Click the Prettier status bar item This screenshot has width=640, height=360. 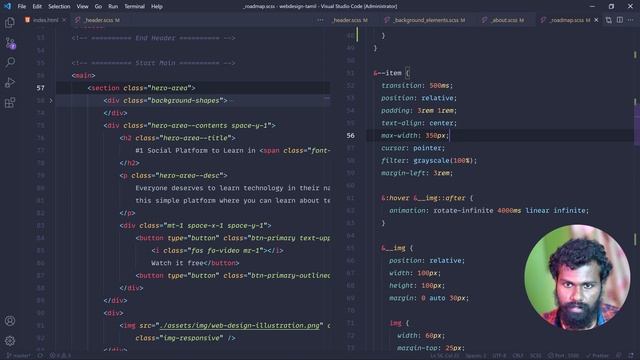tap(598, 356)
